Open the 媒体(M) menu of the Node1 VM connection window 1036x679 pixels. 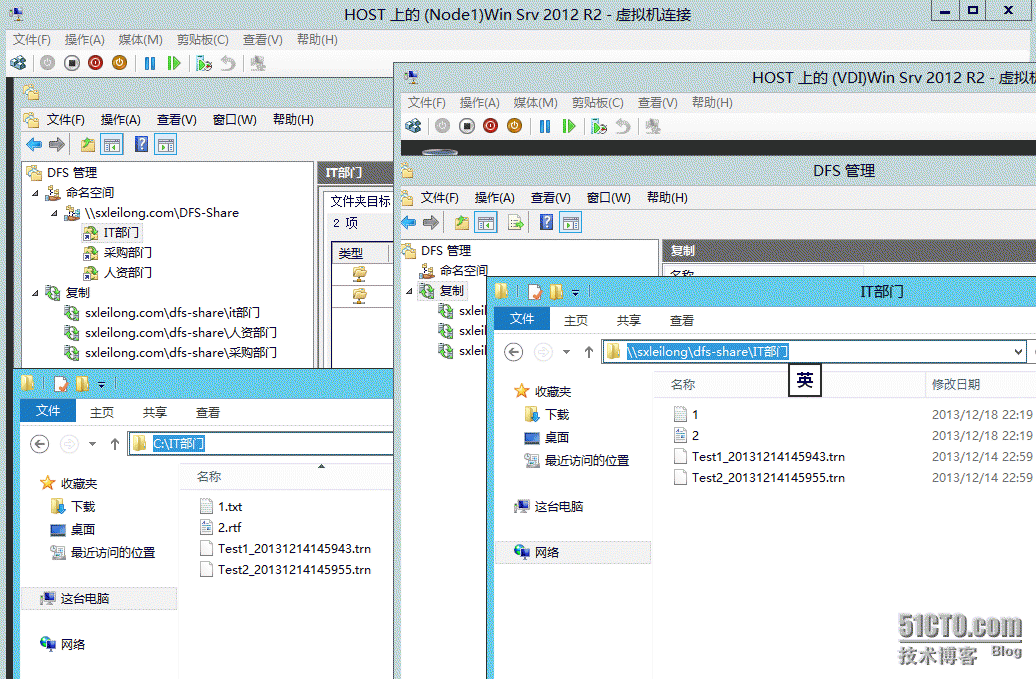tap(140, 40)
